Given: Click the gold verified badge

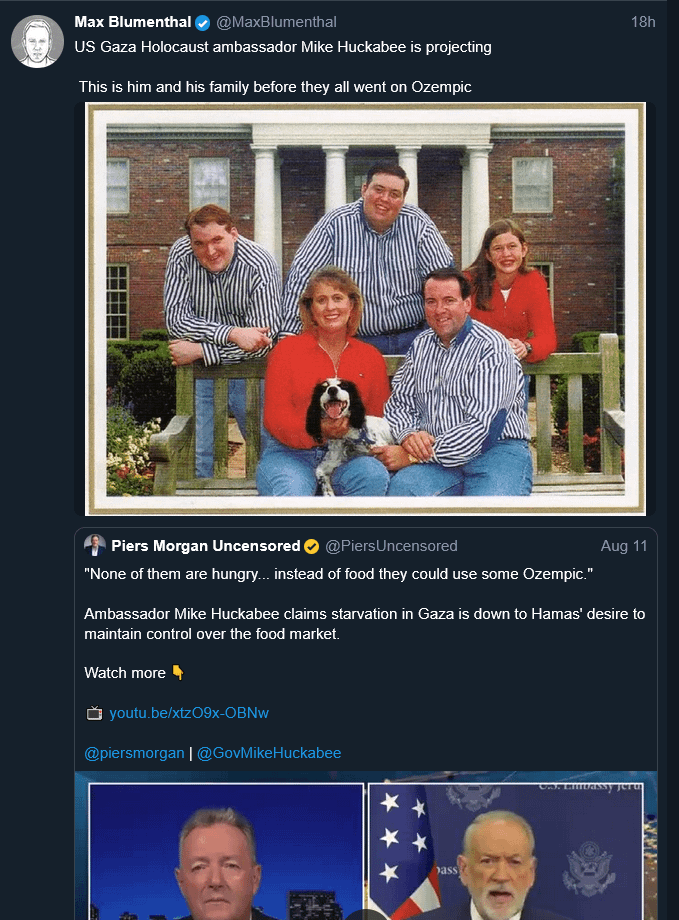Looking at the screenshot, I should pyautogui.click(x=312, y=547).
